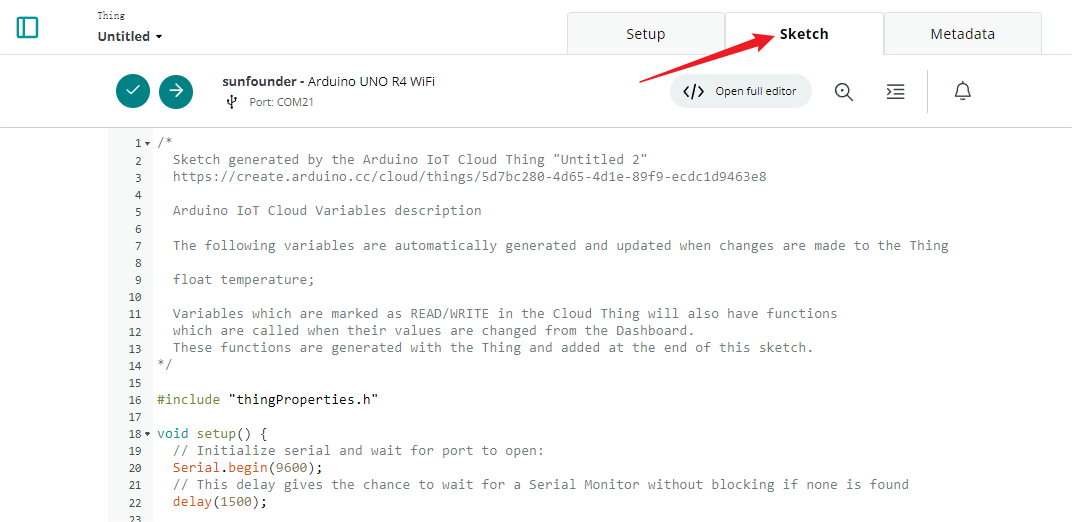Toggle the sidebar panel icon
Image resolution: width=1072 pixels, height=522 pixels.
click(27, 27)
